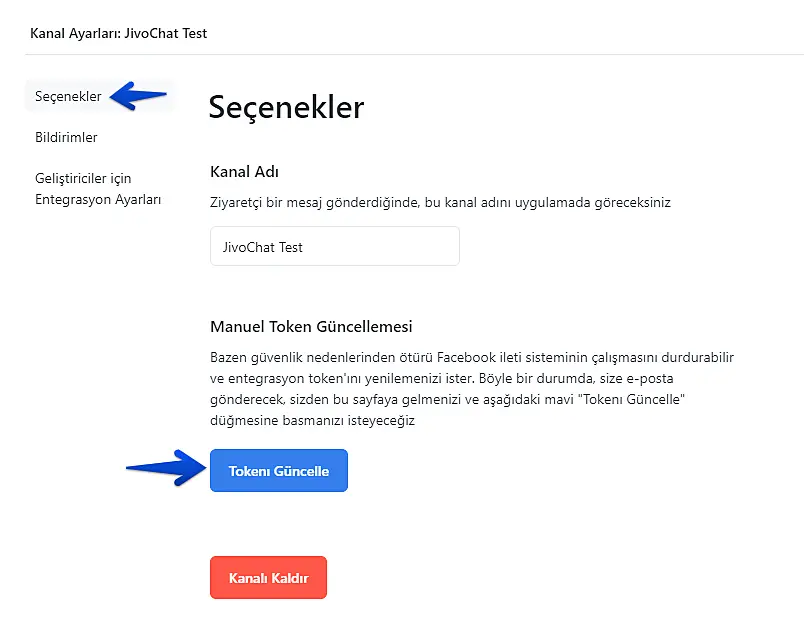Click the Kanal Adı field label

tap(244, 172)
